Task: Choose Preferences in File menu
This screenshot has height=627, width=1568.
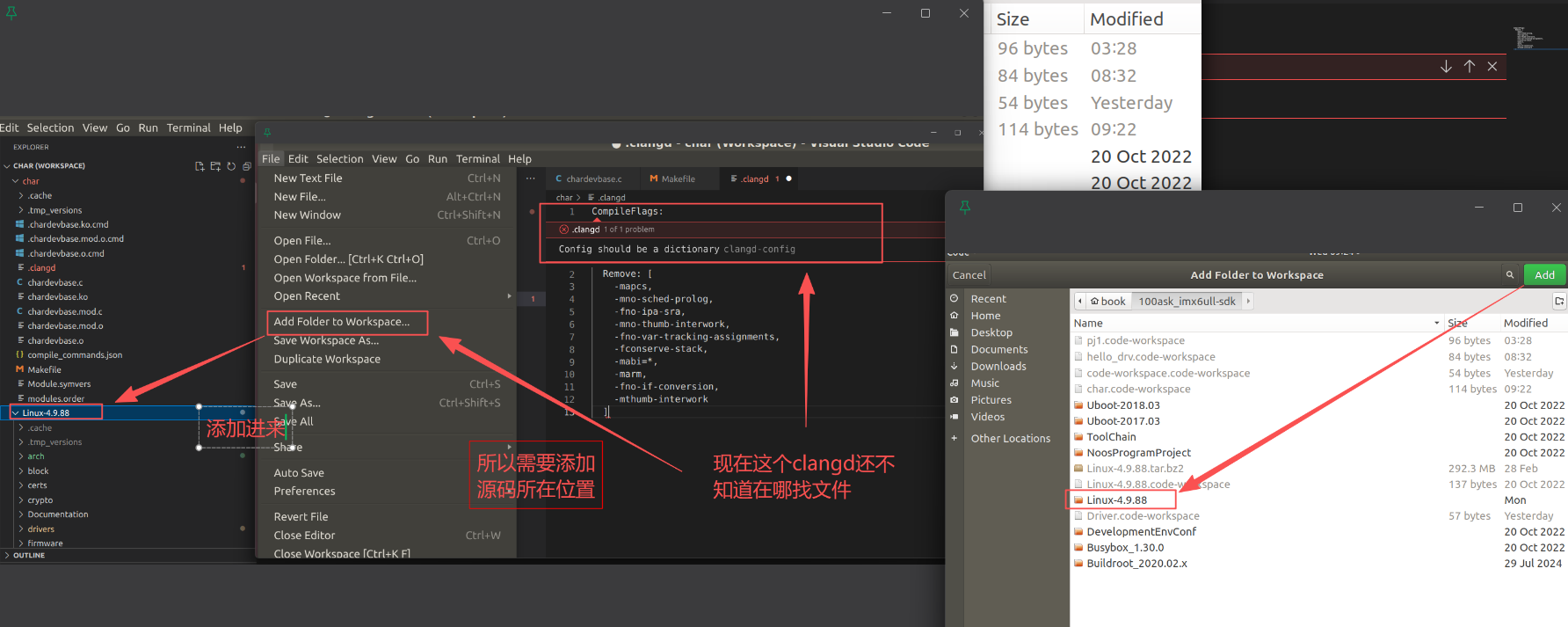Action: pos(304,492)
